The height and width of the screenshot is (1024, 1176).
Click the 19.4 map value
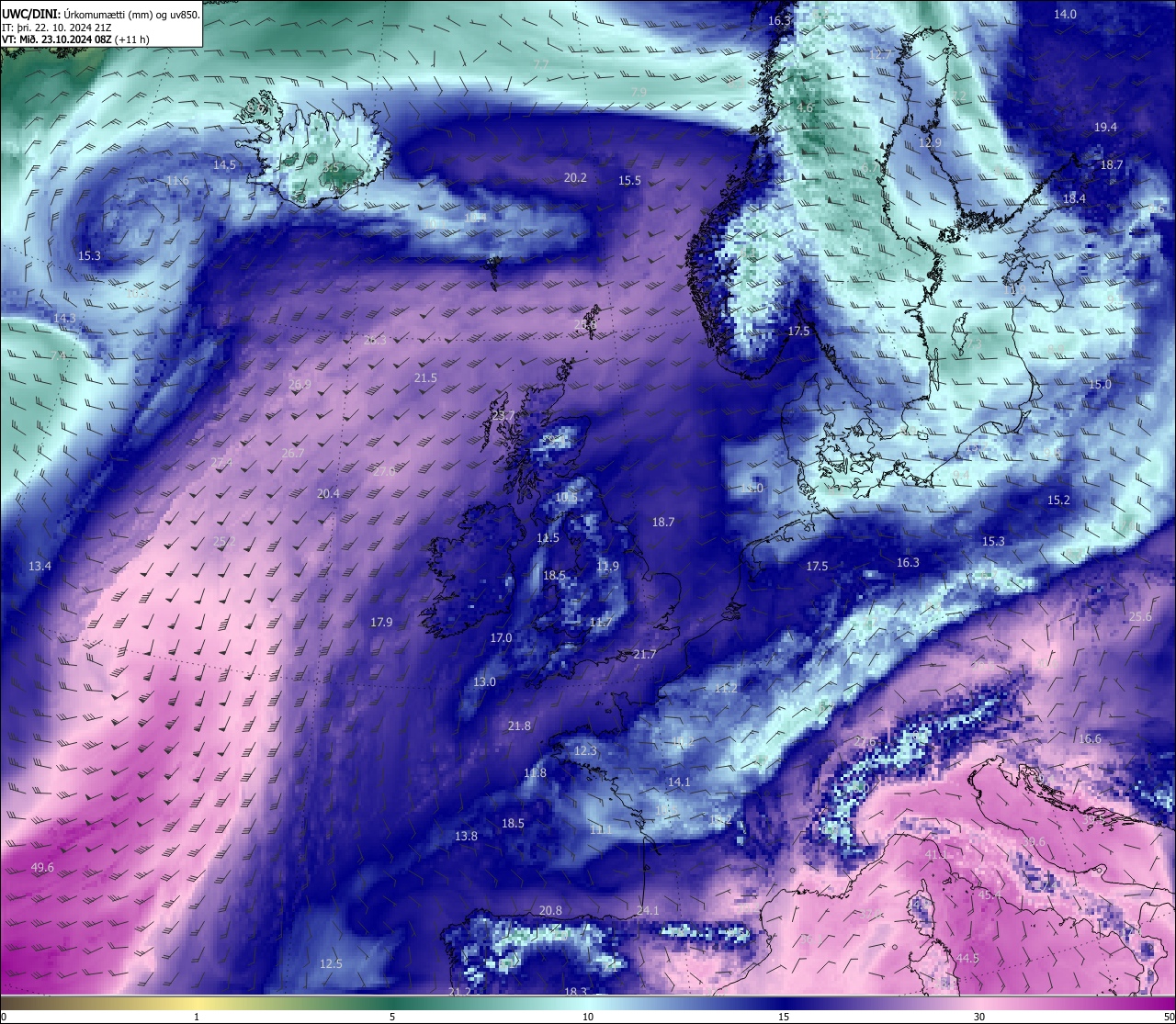(x=1105, y=128)
